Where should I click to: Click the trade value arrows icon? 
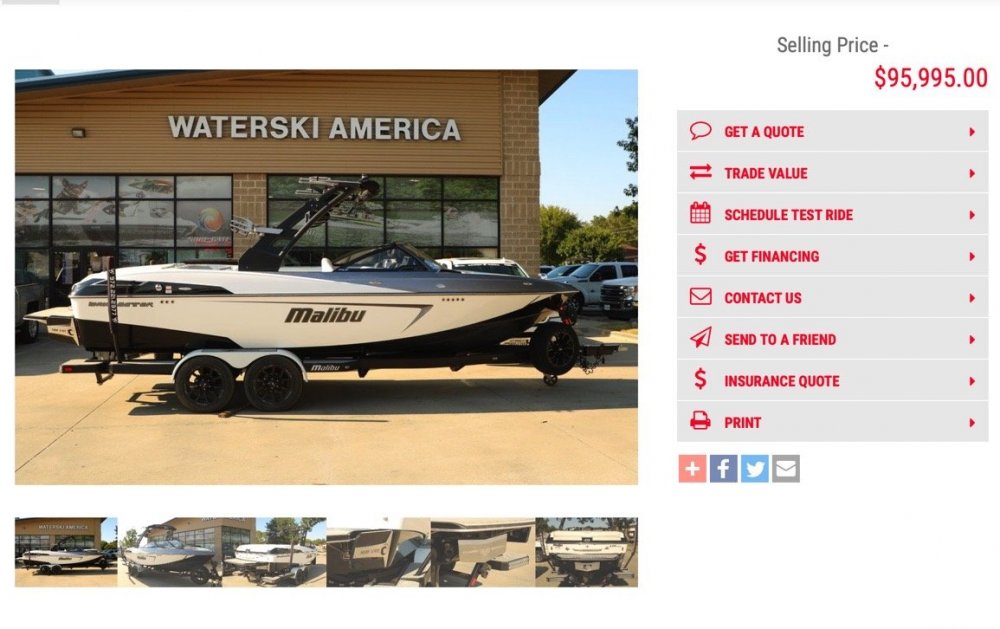[x=700, y=172]
